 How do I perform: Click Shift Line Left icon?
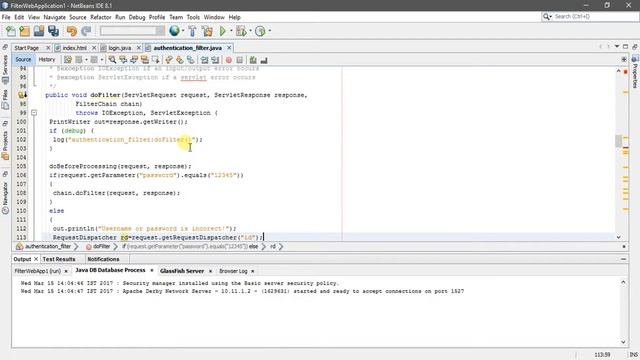click(204, 60)
